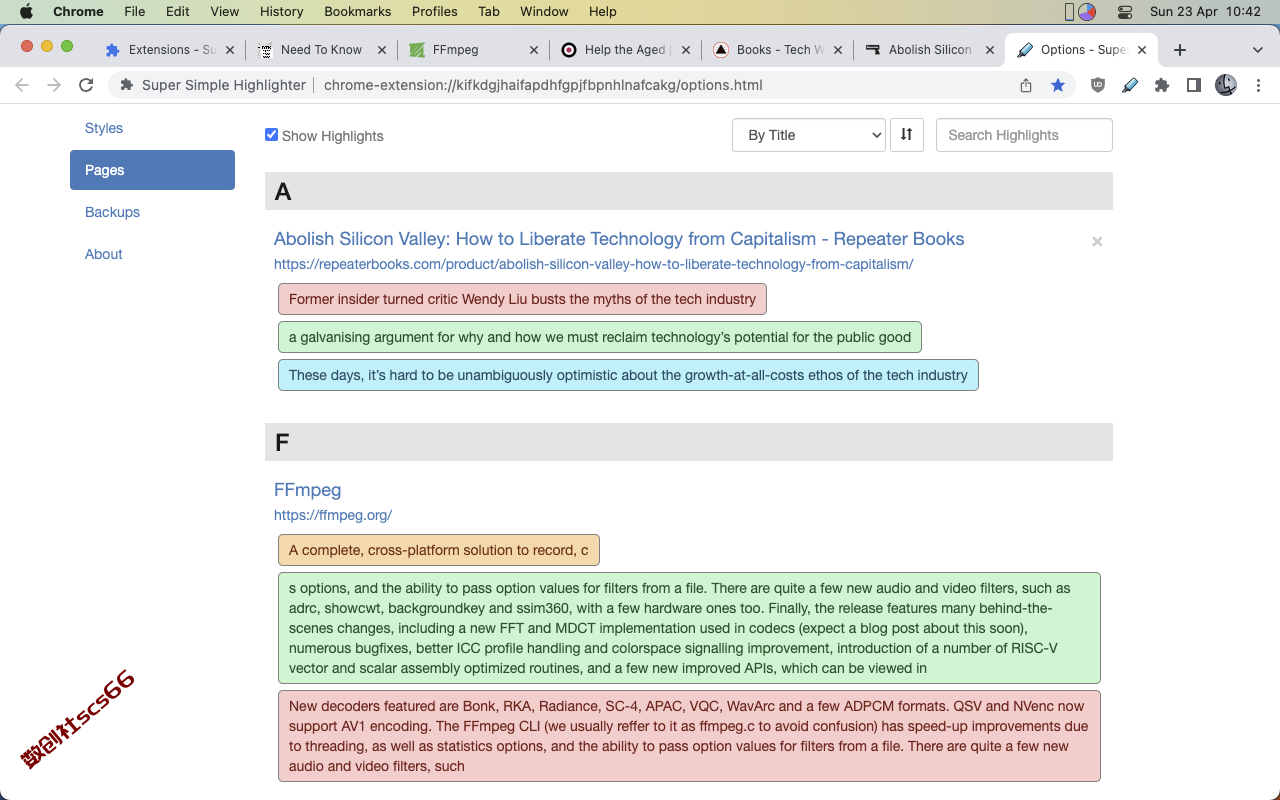The height and width of the screenshot is (800, 1280).
Task: Open the repeaterbooks.com URL link
Action: (593, 264)
